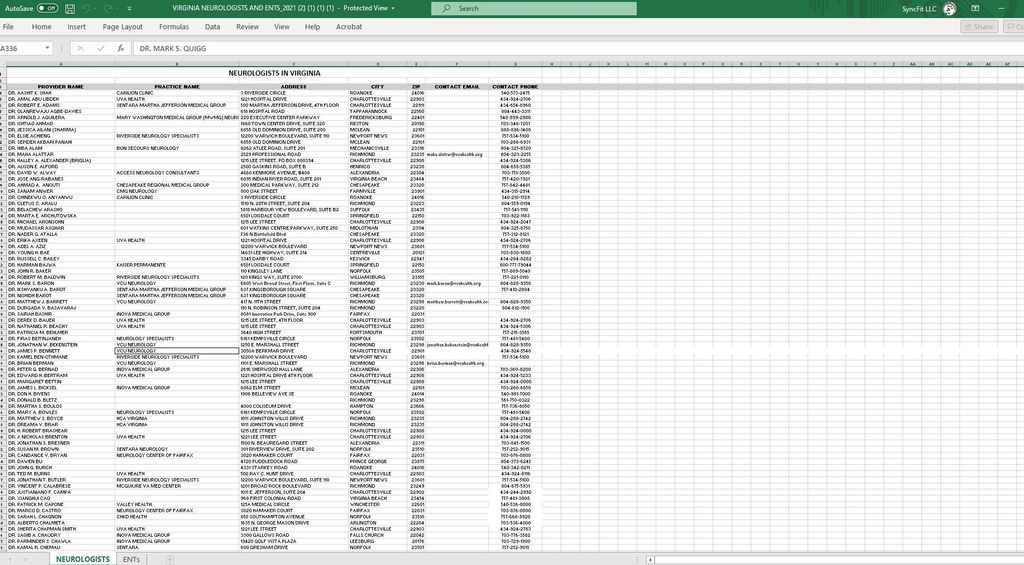Click the Save disk icon
The width and height of the screenshot is (1024, 565).
(x=70, y=8)
